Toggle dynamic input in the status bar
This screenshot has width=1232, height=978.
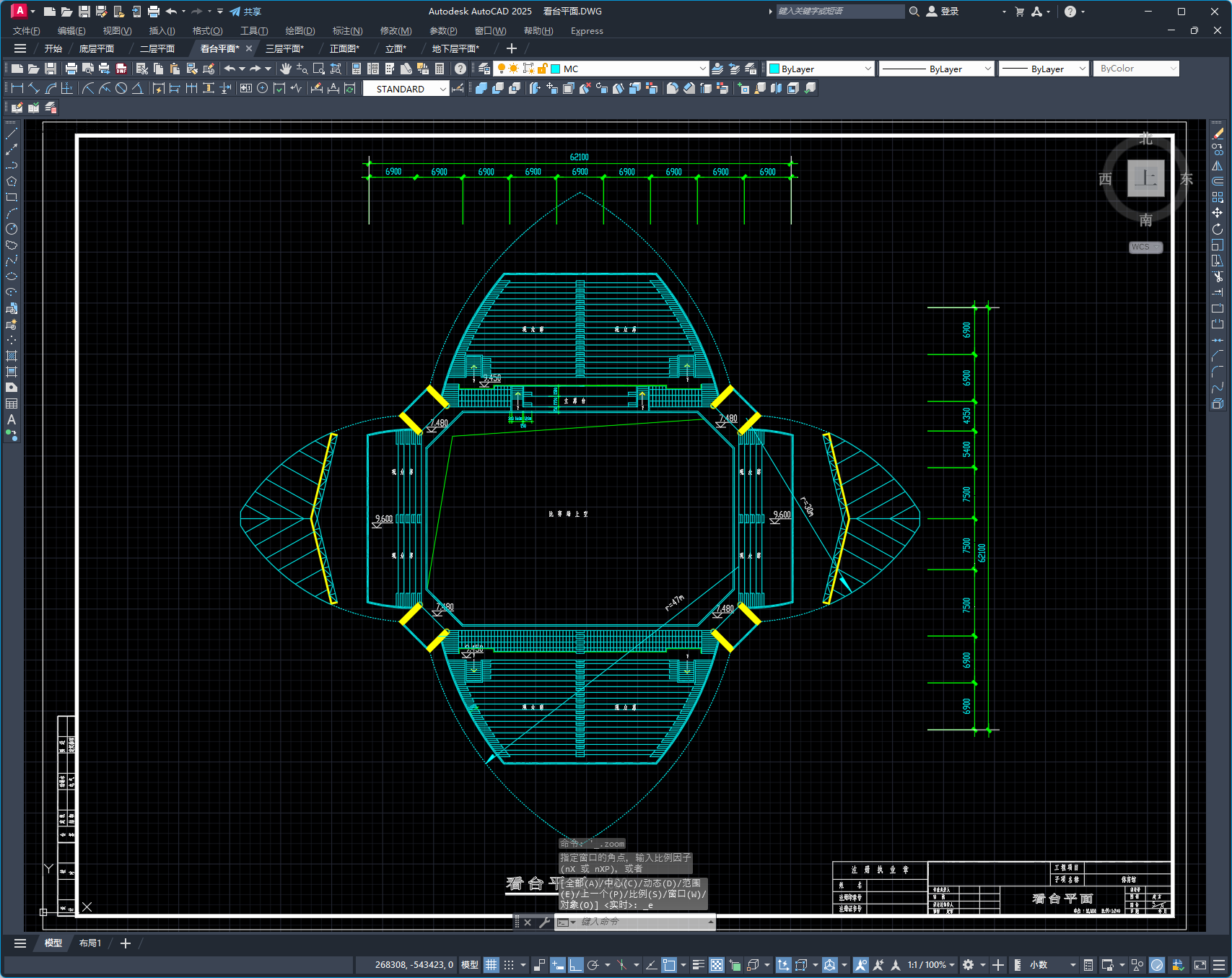point(557,965)
